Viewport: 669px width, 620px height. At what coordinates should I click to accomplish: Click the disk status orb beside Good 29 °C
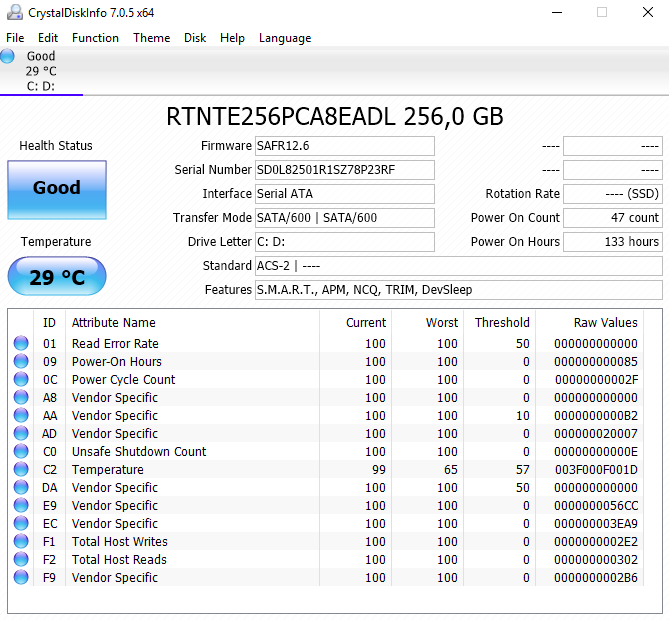click(9, 57)
